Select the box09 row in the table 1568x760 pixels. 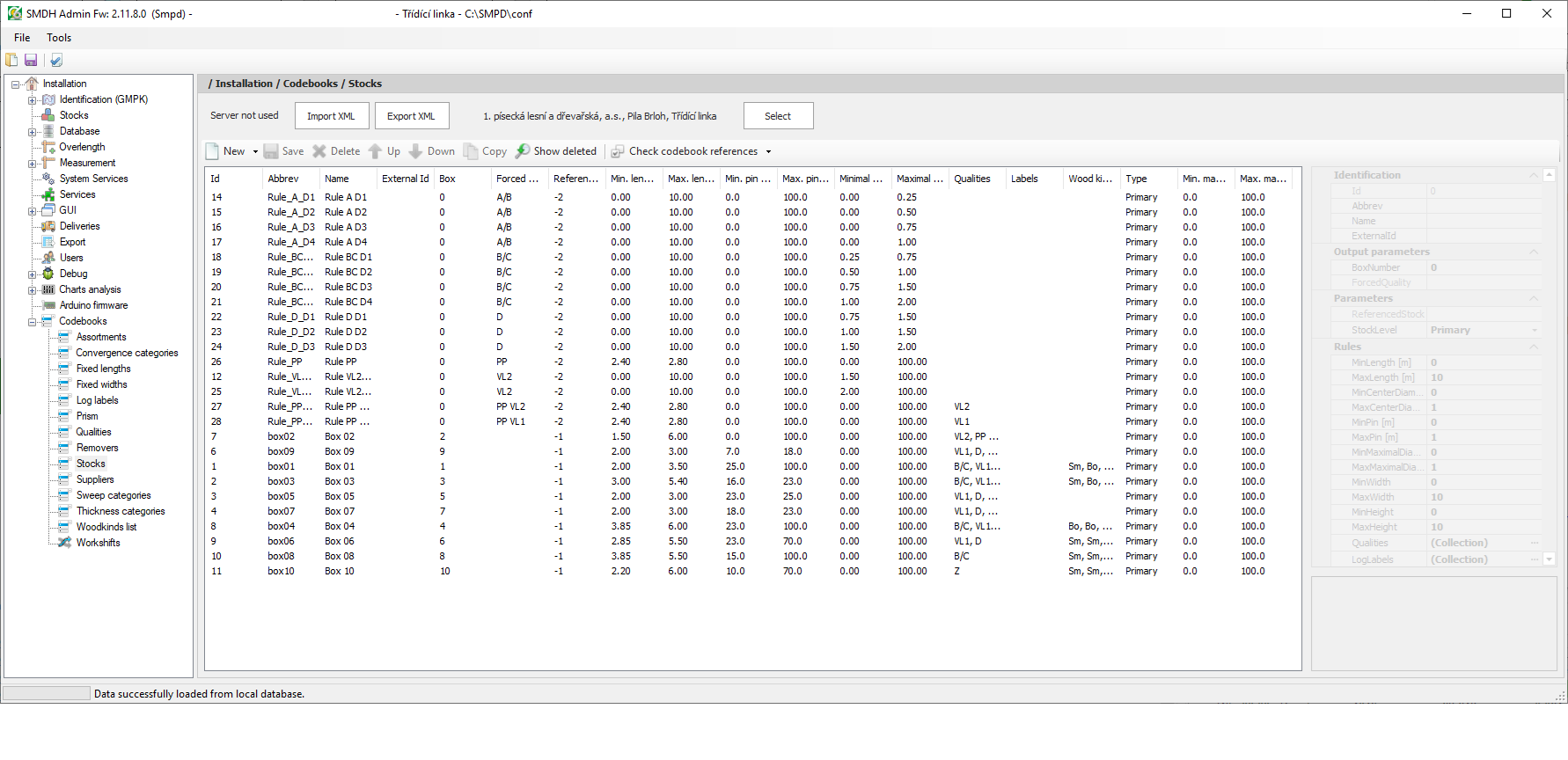click(282, 451)
